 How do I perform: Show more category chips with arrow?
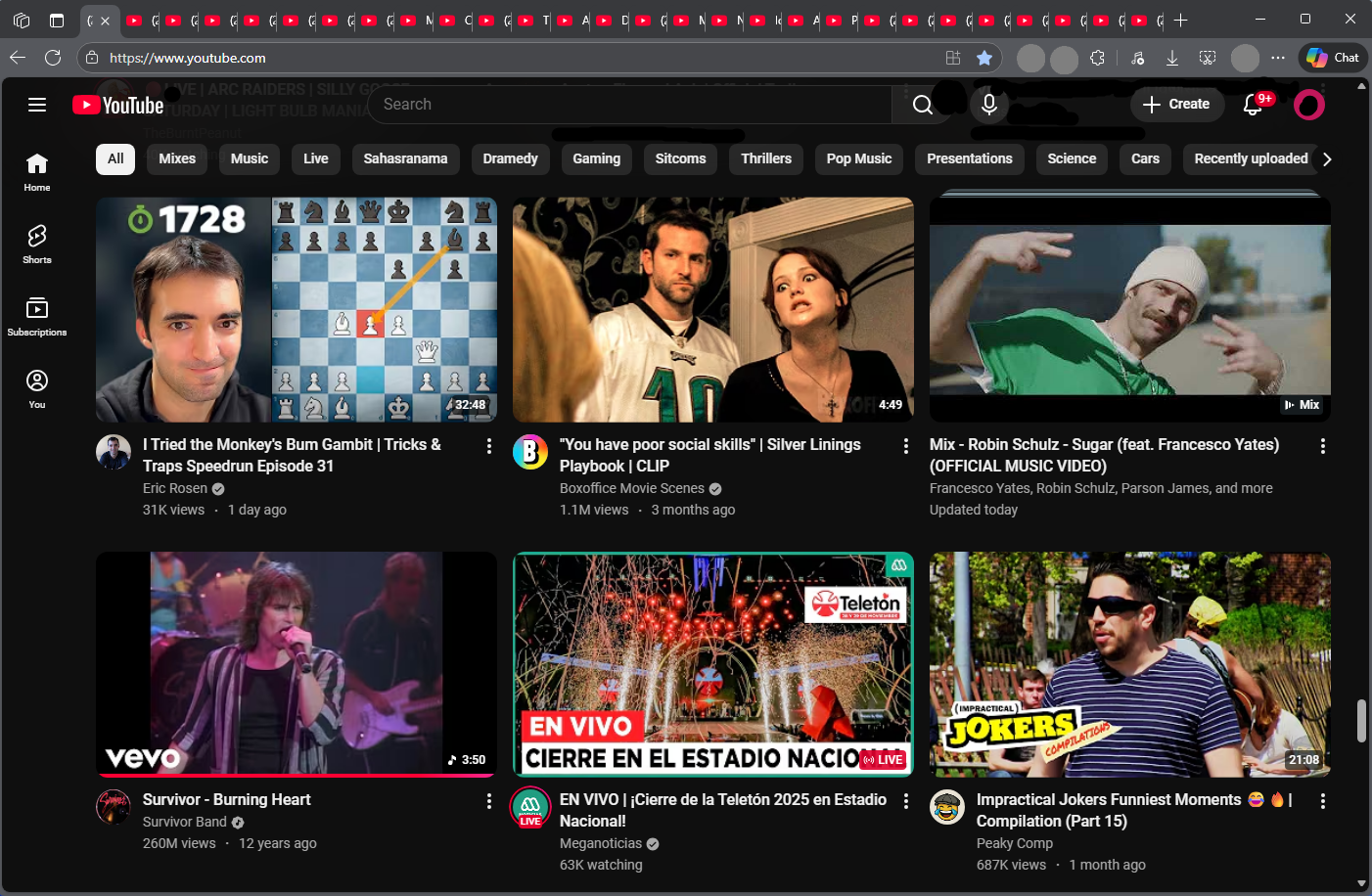pos(1327,159)
